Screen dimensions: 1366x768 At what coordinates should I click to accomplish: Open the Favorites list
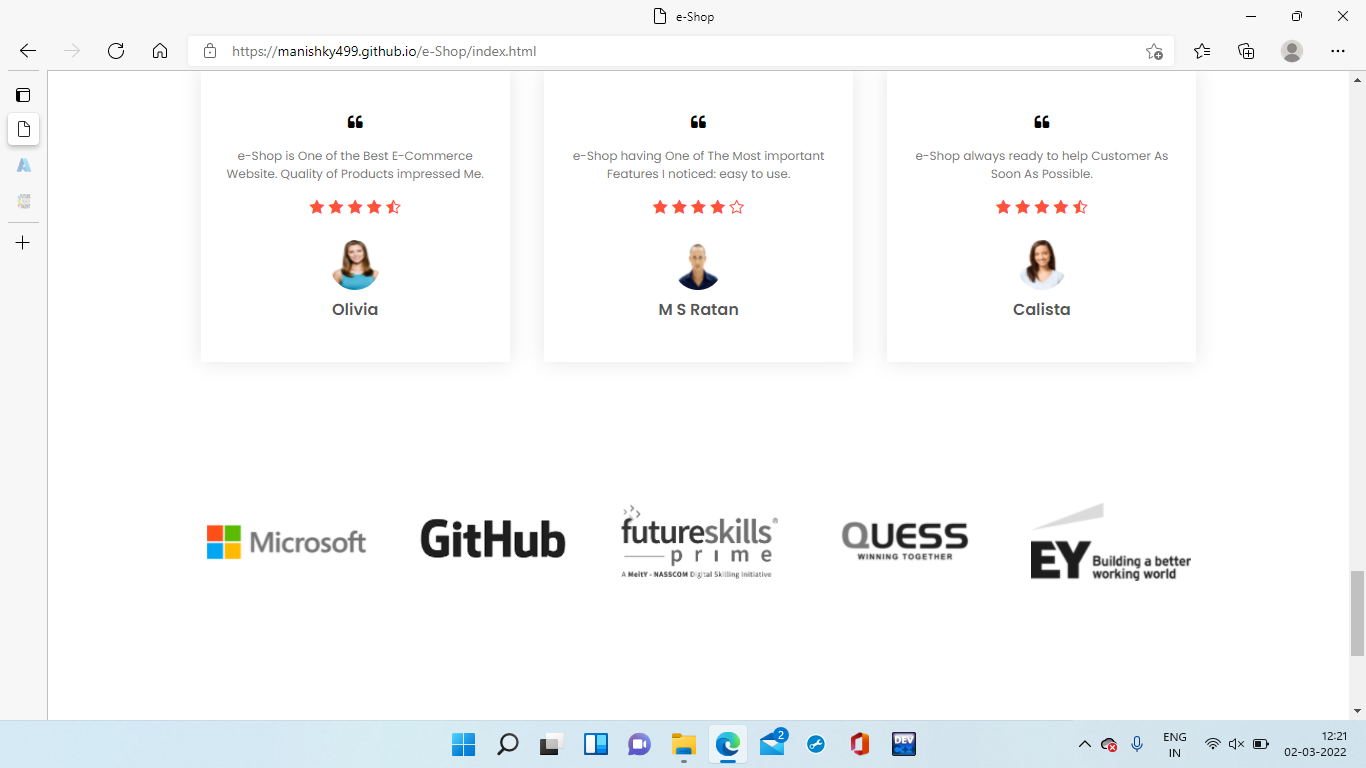pyautogui.click(x=1202, y=51)
